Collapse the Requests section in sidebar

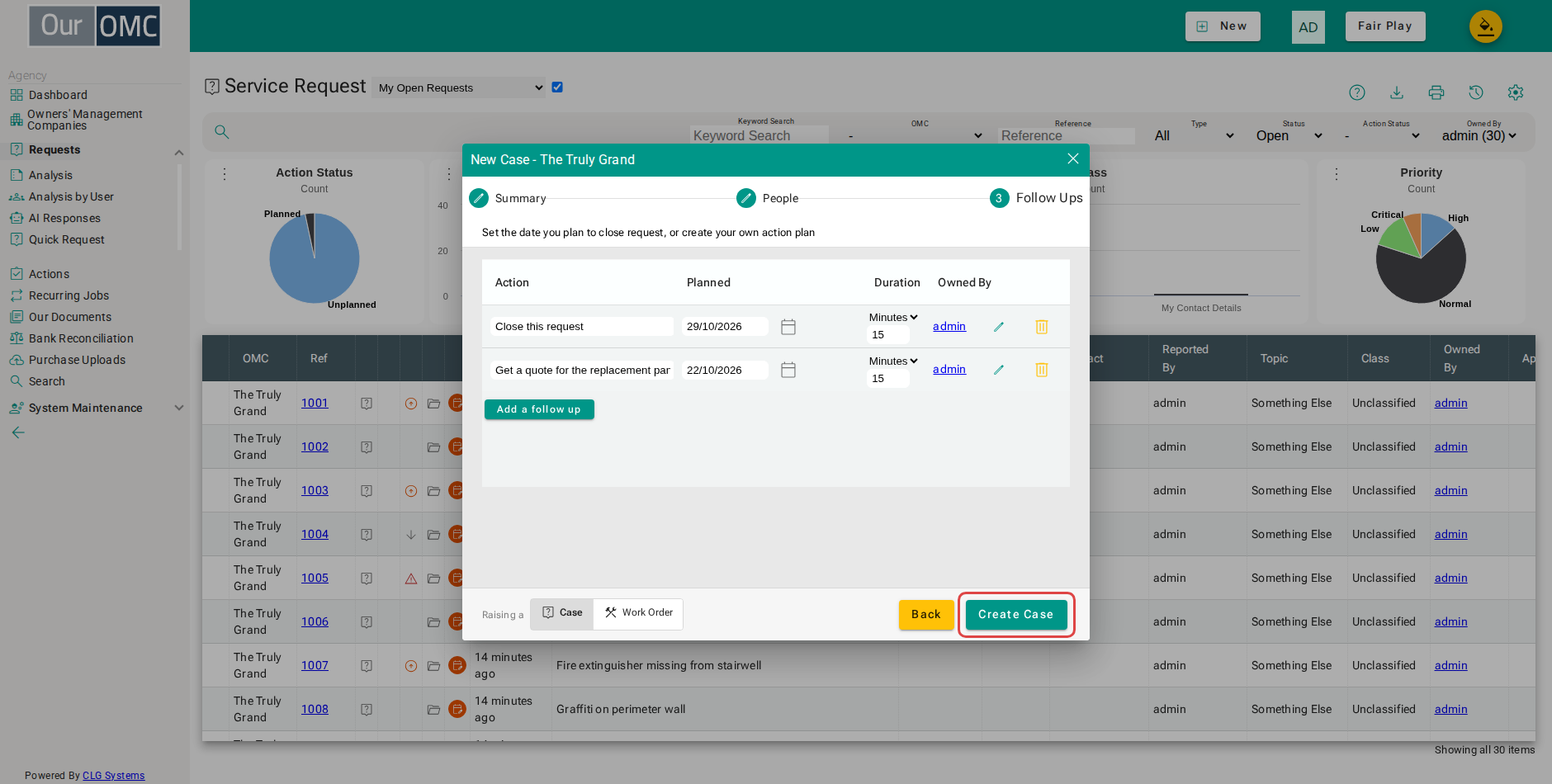(x=179, y=153)
